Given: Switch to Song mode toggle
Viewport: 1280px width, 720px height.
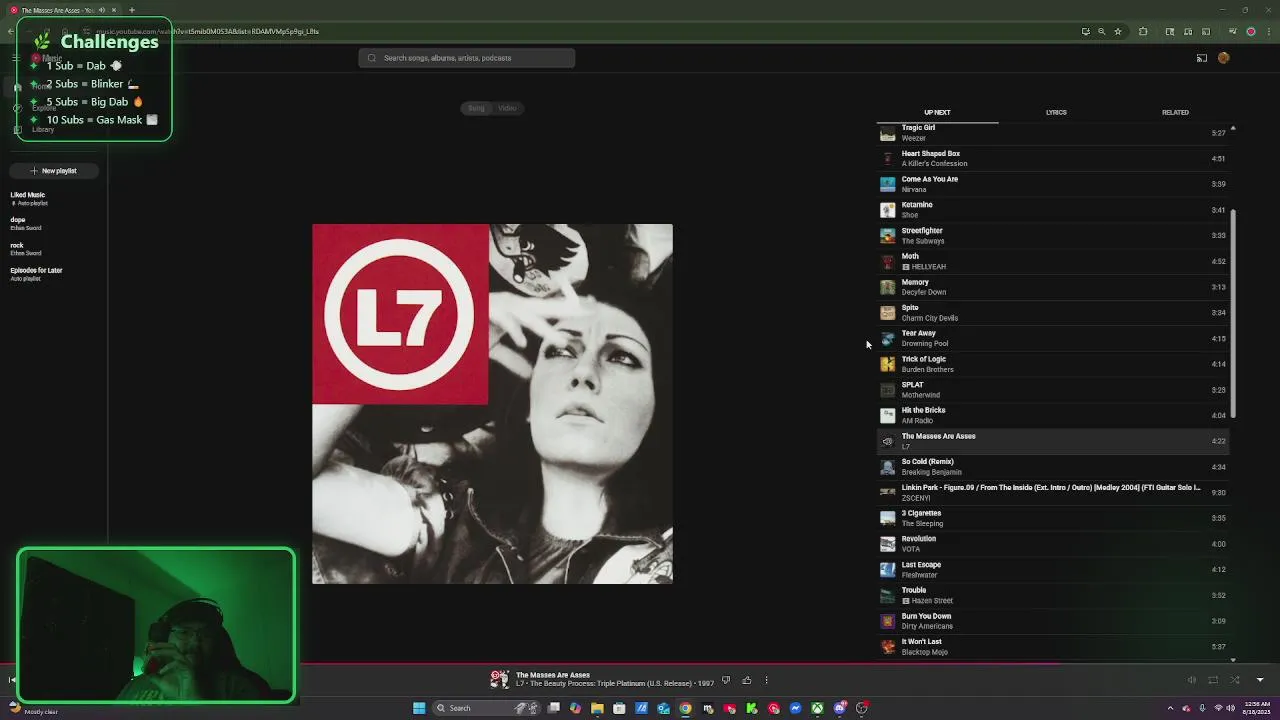Looking at the screenshot, I should coord(476,108).
